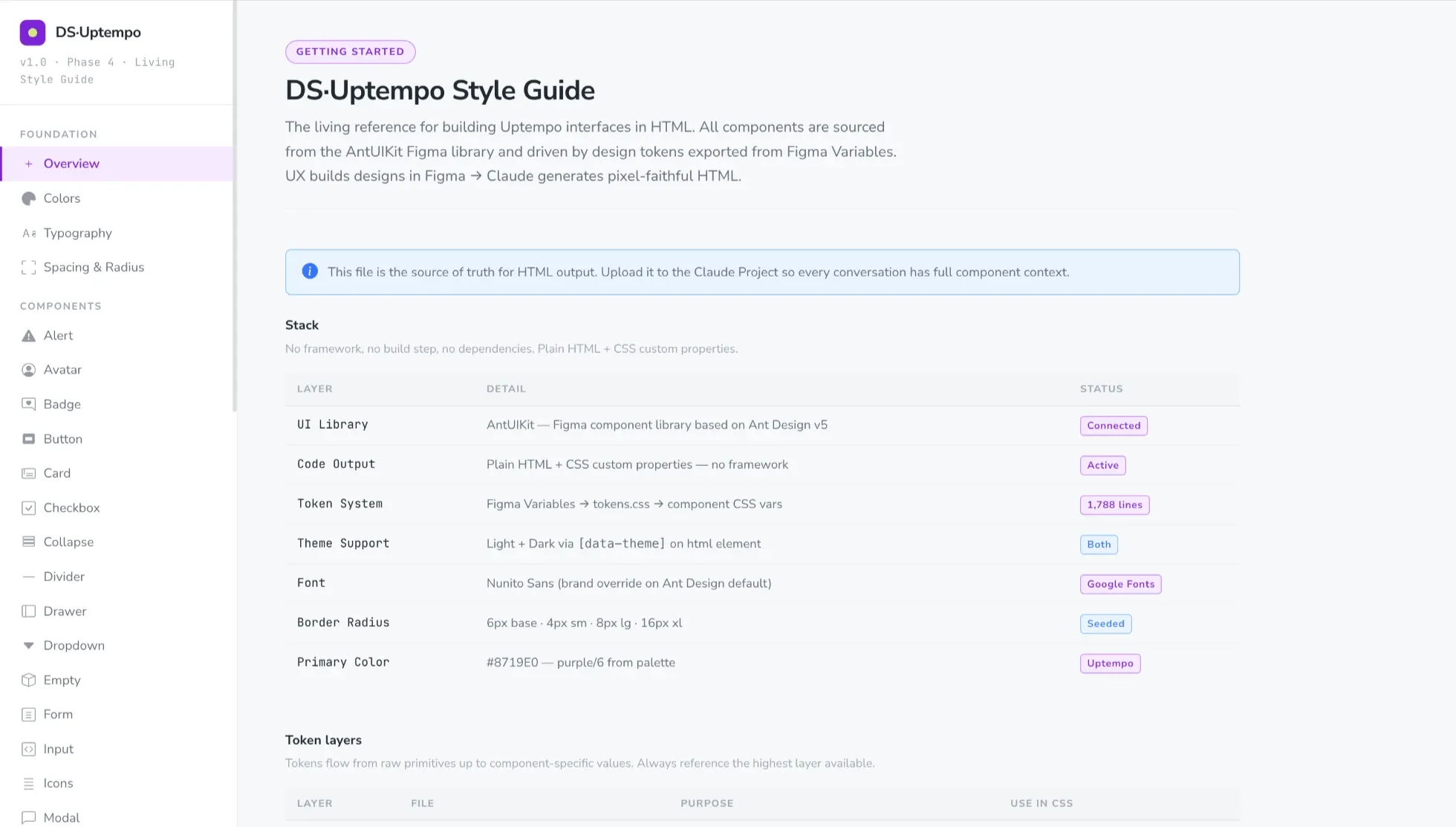Click the Colors palette icon
The width and height of the screenshot is (1456, 827).
[28, 198]
